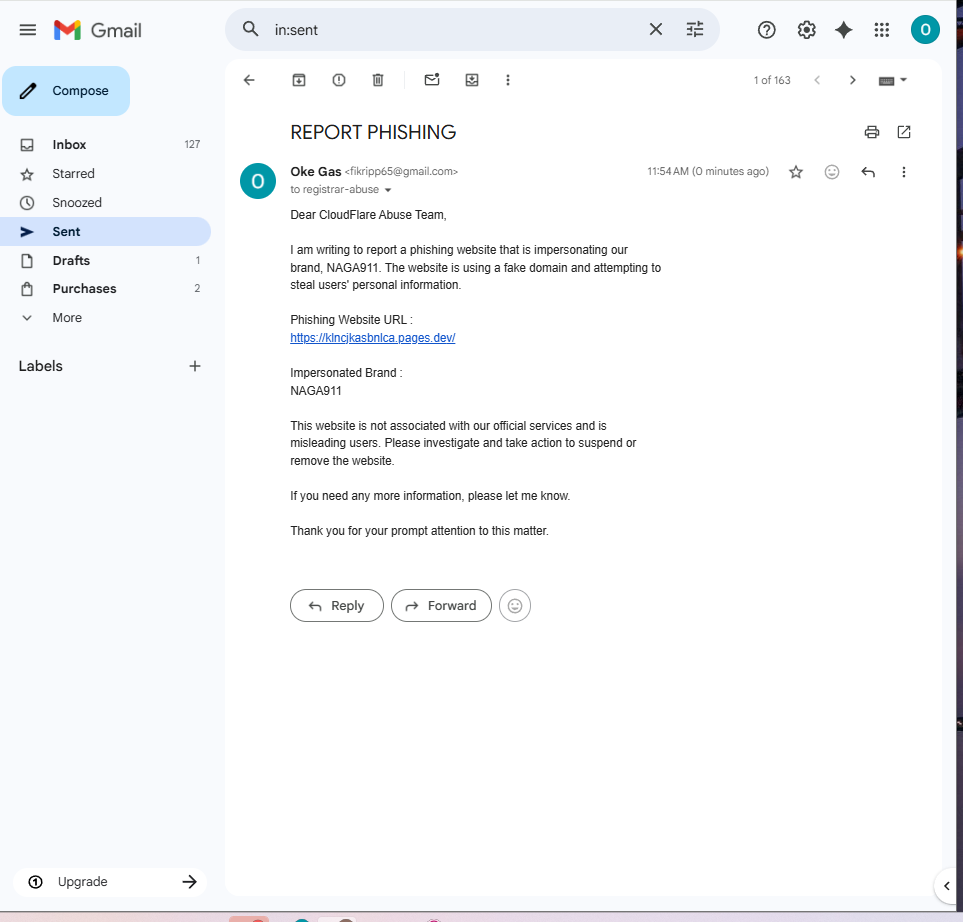Viewport: 963px width, 922px height.
Task: Click the sender avatar circle
Action: [257, 181]
